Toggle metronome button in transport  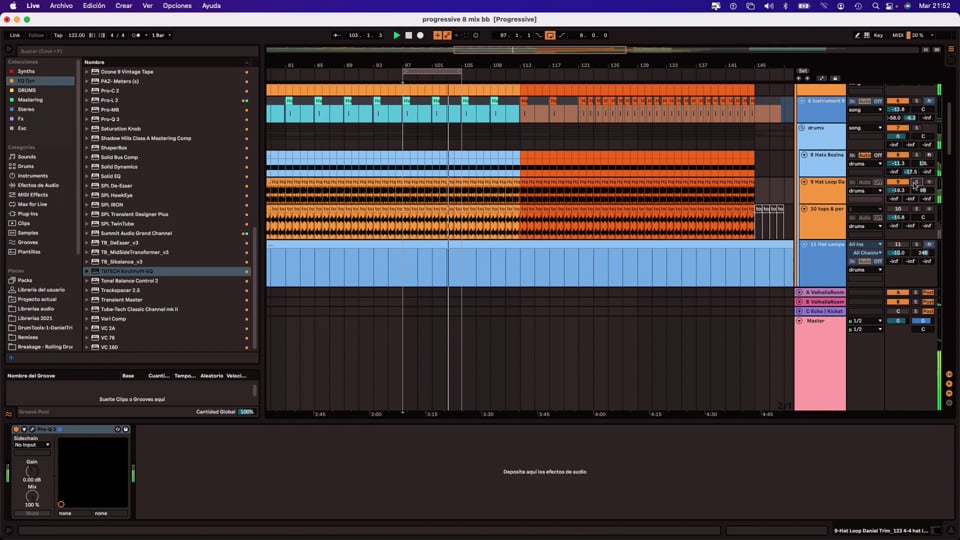click(x=136, y=36)
